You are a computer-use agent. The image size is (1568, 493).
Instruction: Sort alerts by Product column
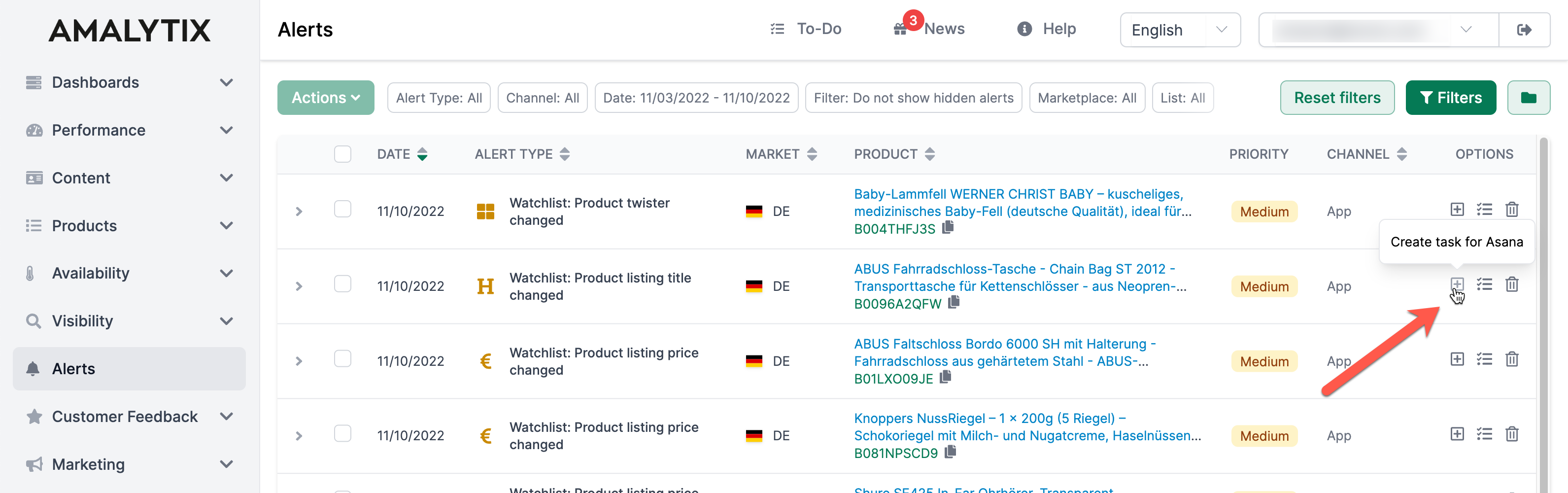click(929, 155)
